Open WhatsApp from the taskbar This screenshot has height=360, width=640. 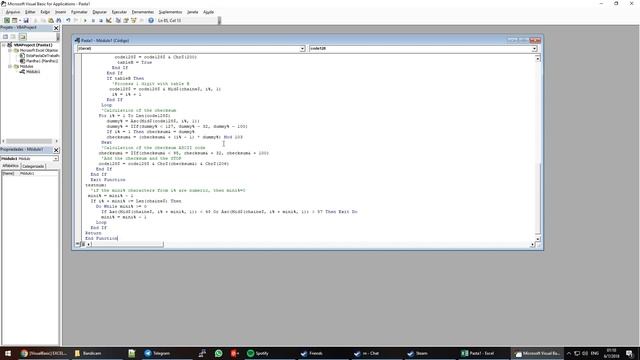[x=218, y=353]
